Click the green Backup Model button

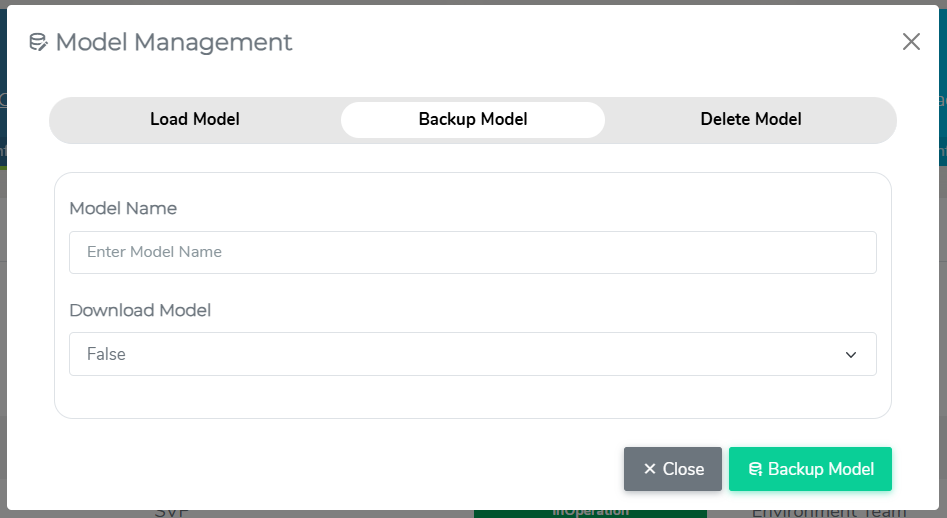click(810, 469)
